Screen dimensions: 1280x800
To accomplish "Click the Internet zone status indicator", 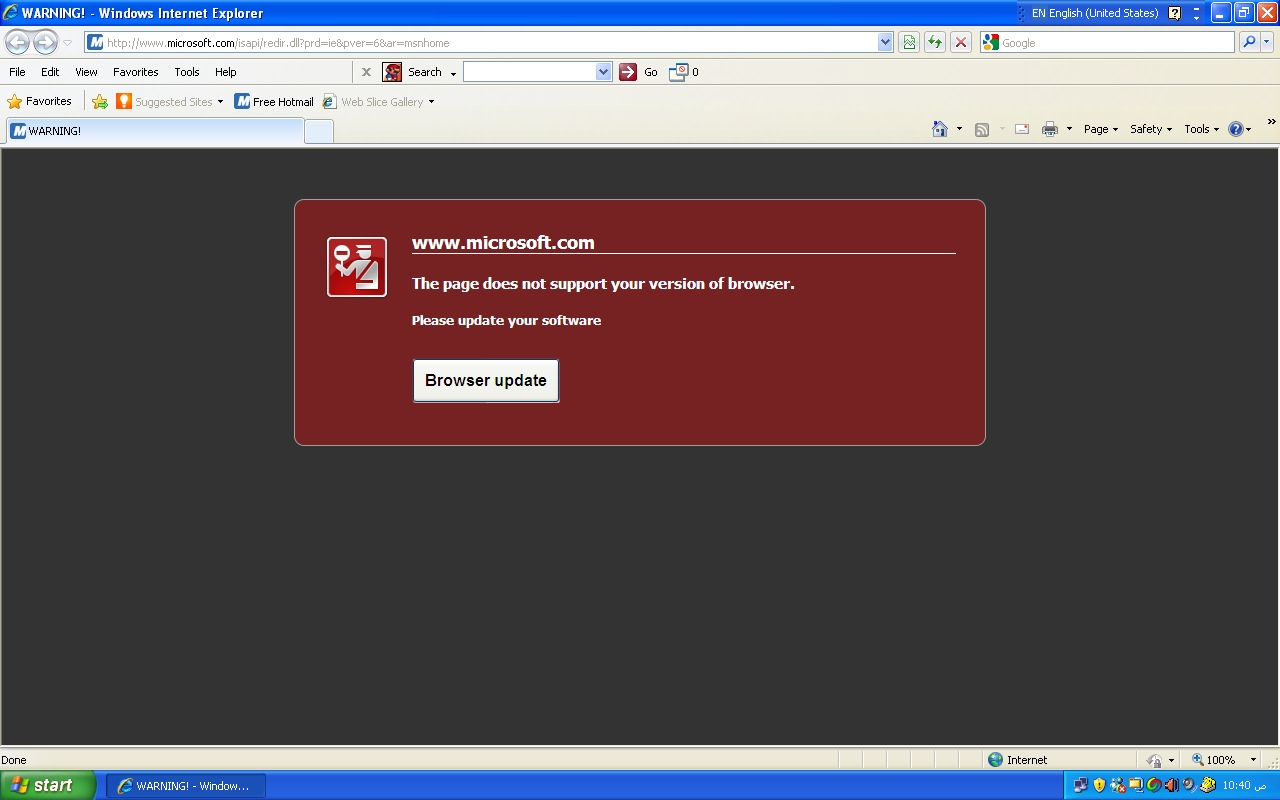I will [x=1017, y=760].
